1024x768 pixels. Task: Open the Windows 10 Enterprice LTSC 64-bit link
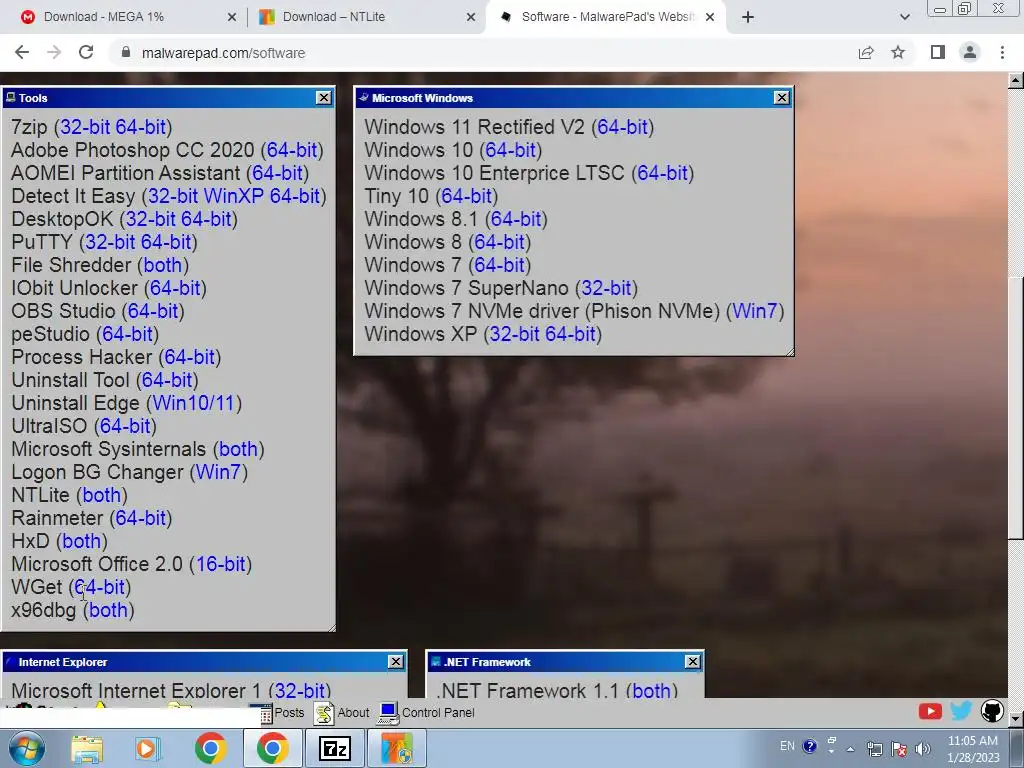click(x=662, y=172)
